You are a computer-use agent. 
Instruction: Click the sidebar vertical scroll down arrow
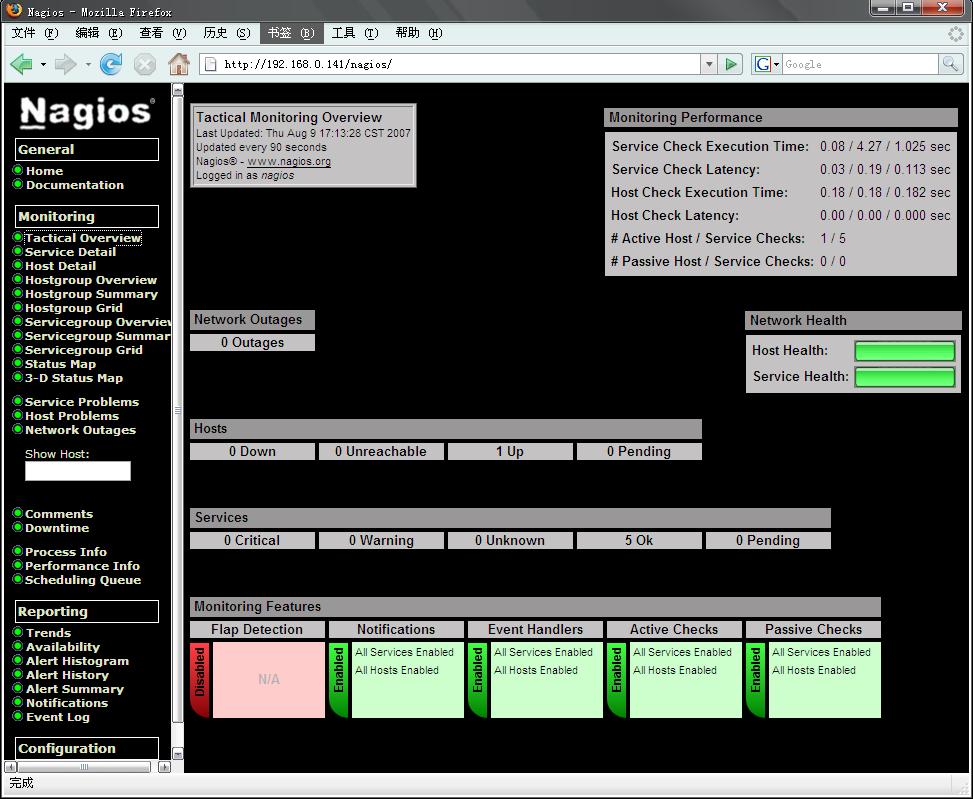coord(177,754)
